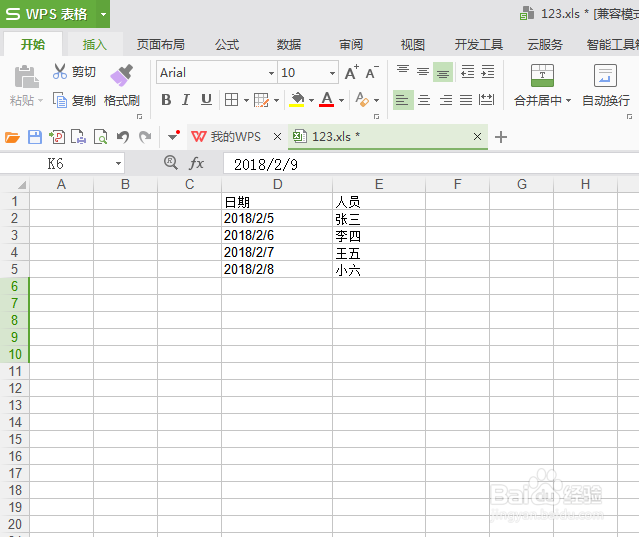Click the Paste clipboard icon
This screenshot has width=639, height=537.
tap(26, 77)
